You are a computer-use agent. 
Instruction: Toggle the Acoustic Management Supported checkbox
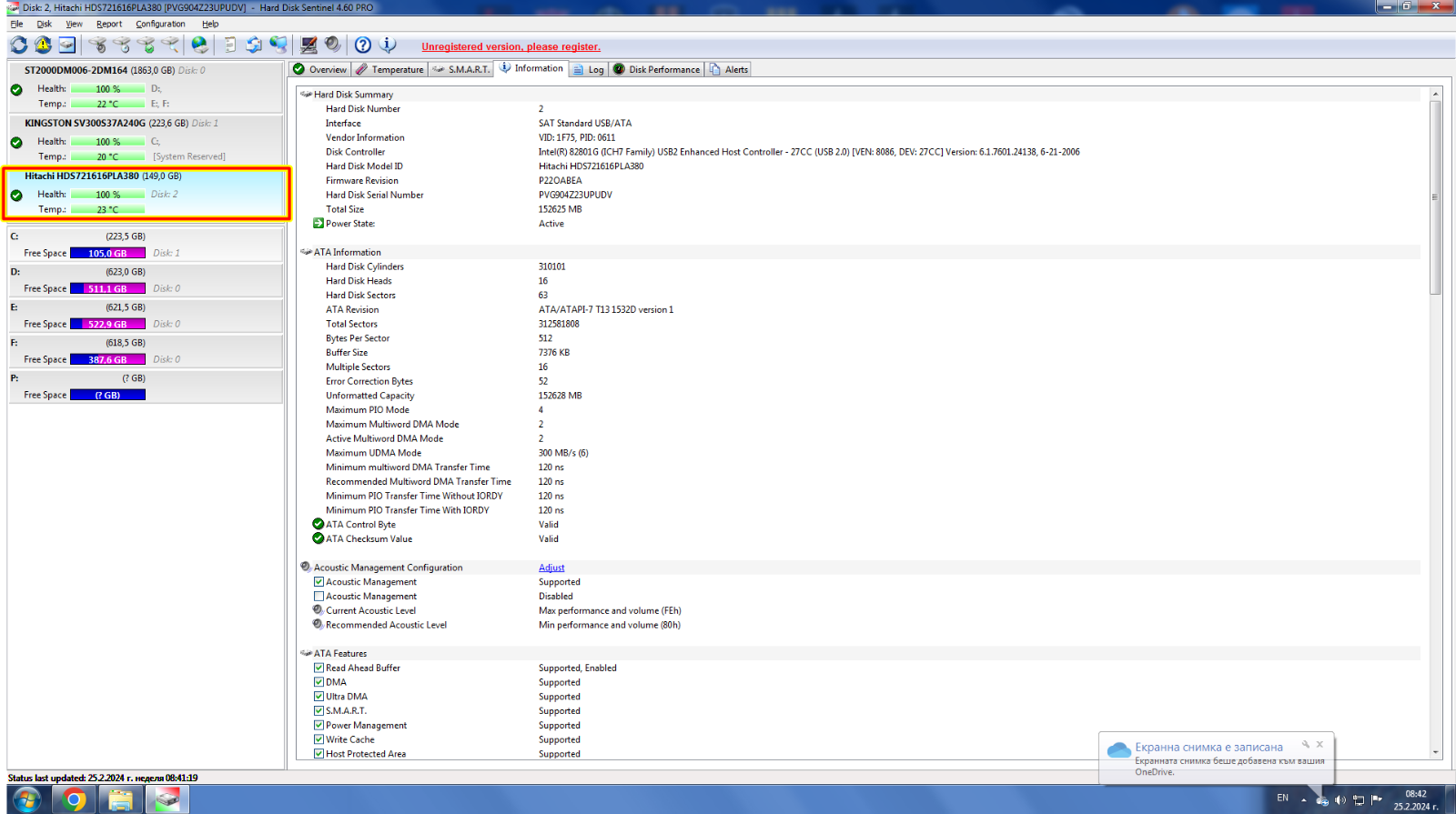pos(318,582)
